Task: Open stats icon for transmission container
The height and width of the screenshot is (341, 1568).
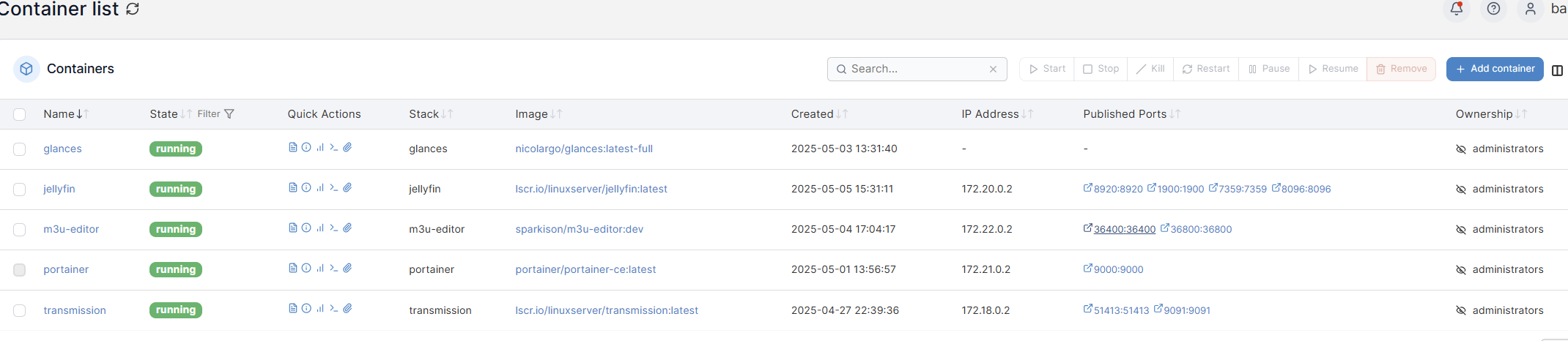Action: (x=320, y=308)
